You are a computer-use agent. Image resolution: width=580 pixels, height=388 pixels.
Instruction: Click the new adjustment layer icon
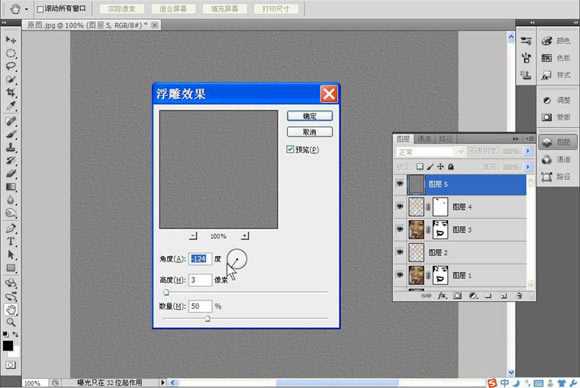473,296
